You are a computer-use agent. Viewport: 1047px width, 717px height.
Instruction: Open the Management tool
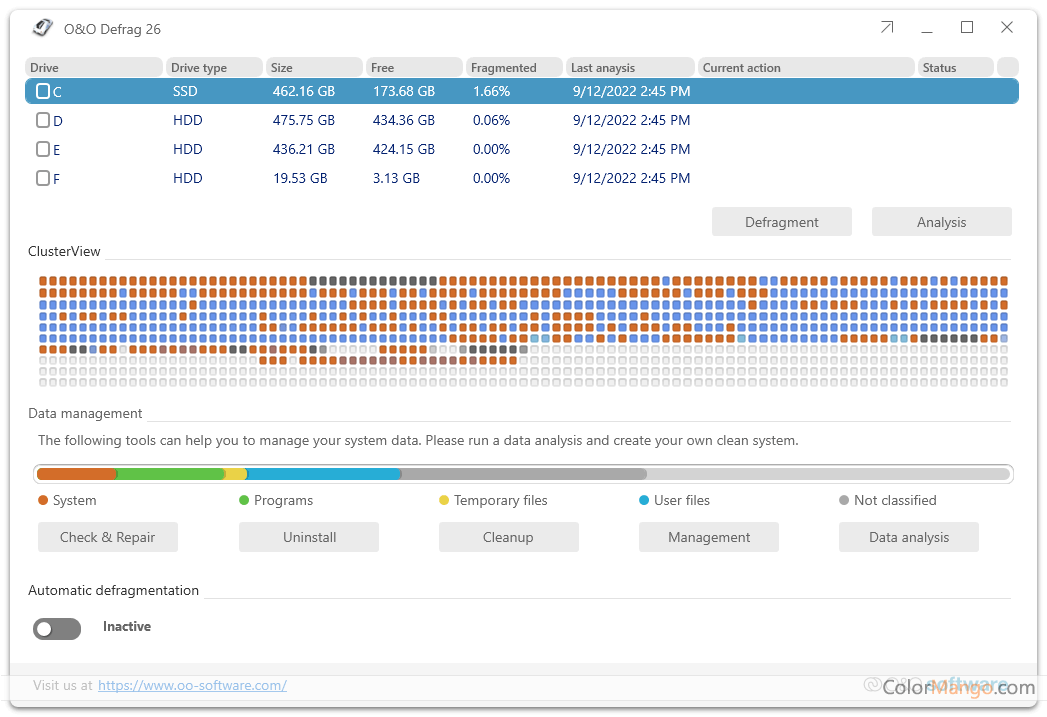[708, 537]
